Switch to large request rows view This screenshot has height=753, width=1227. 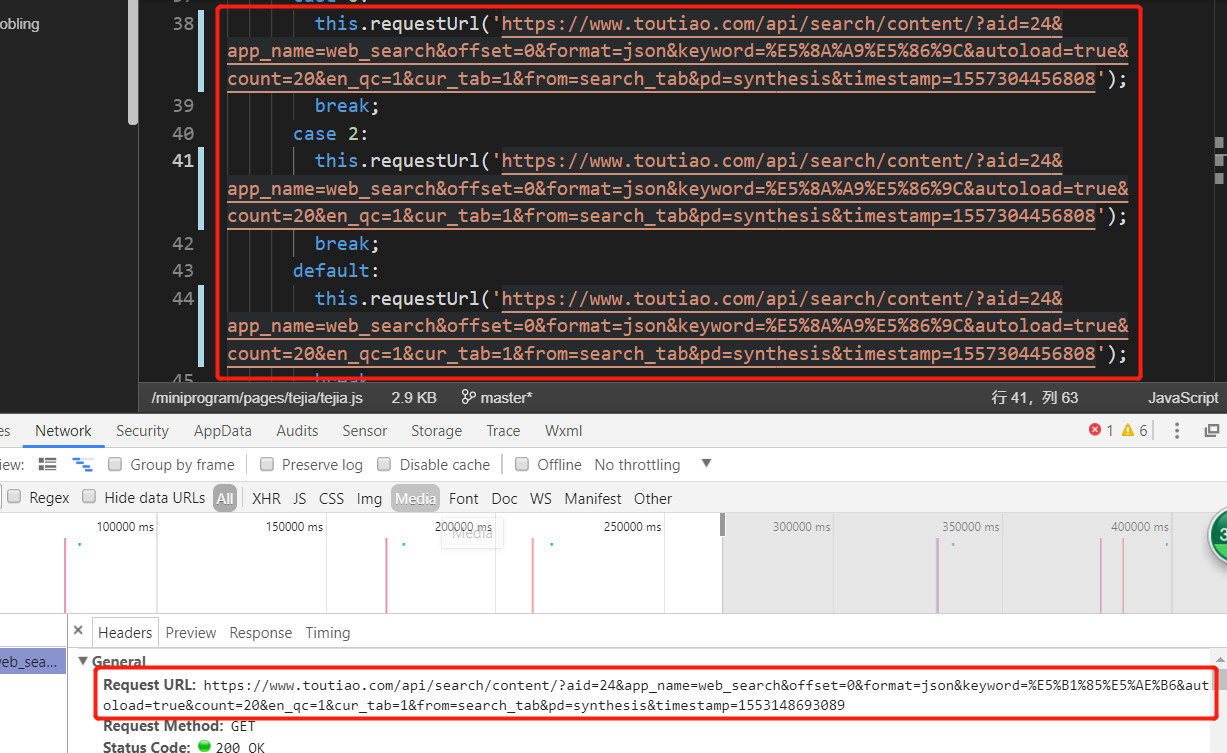[x=47, y=464]
